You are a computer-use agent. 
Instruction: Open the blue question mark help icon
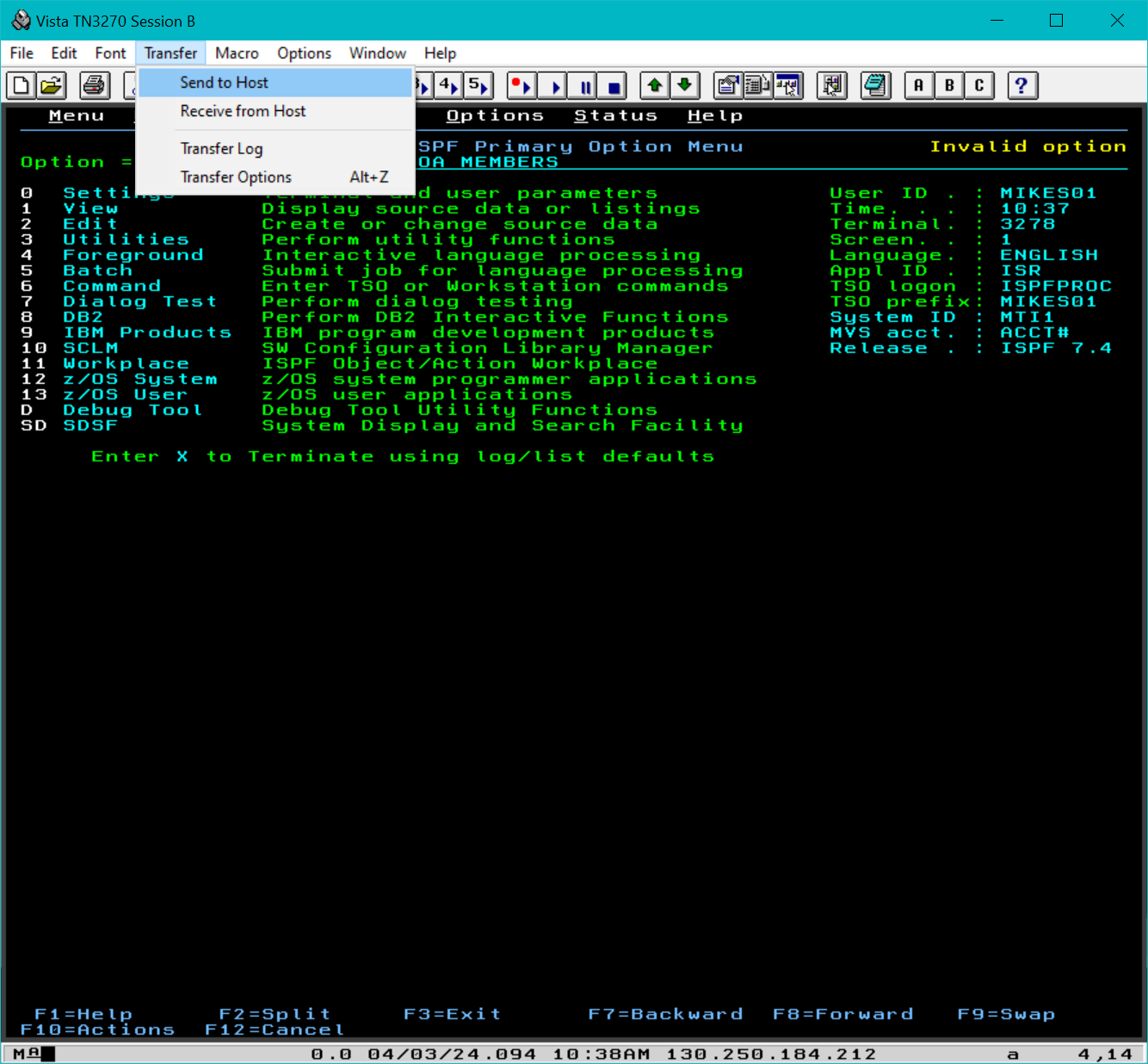tap(1021, 85)
